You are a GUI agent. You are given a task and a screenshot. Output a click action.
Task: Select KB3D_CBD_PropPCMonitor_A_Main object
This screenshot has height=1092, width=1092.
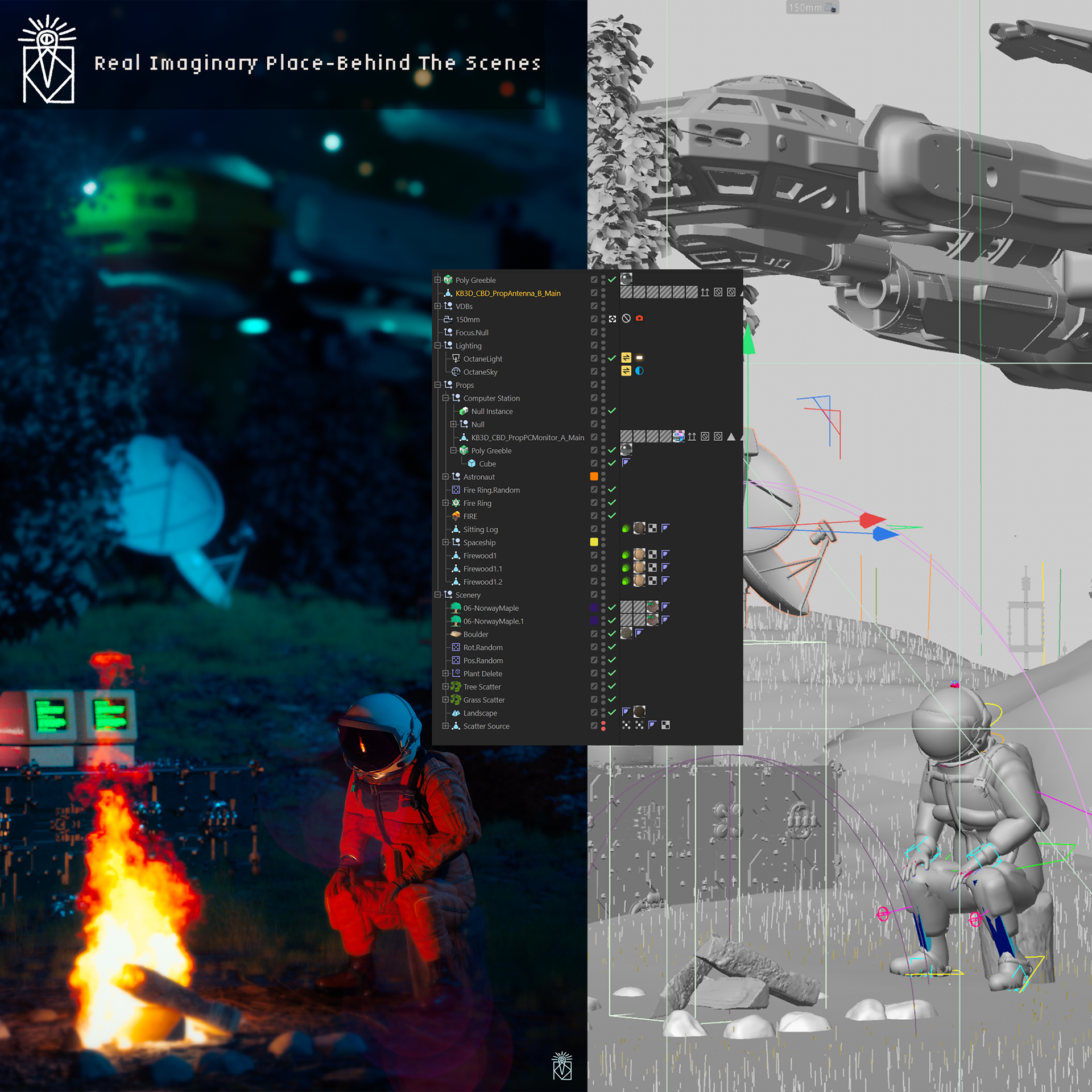coord(527,437)
